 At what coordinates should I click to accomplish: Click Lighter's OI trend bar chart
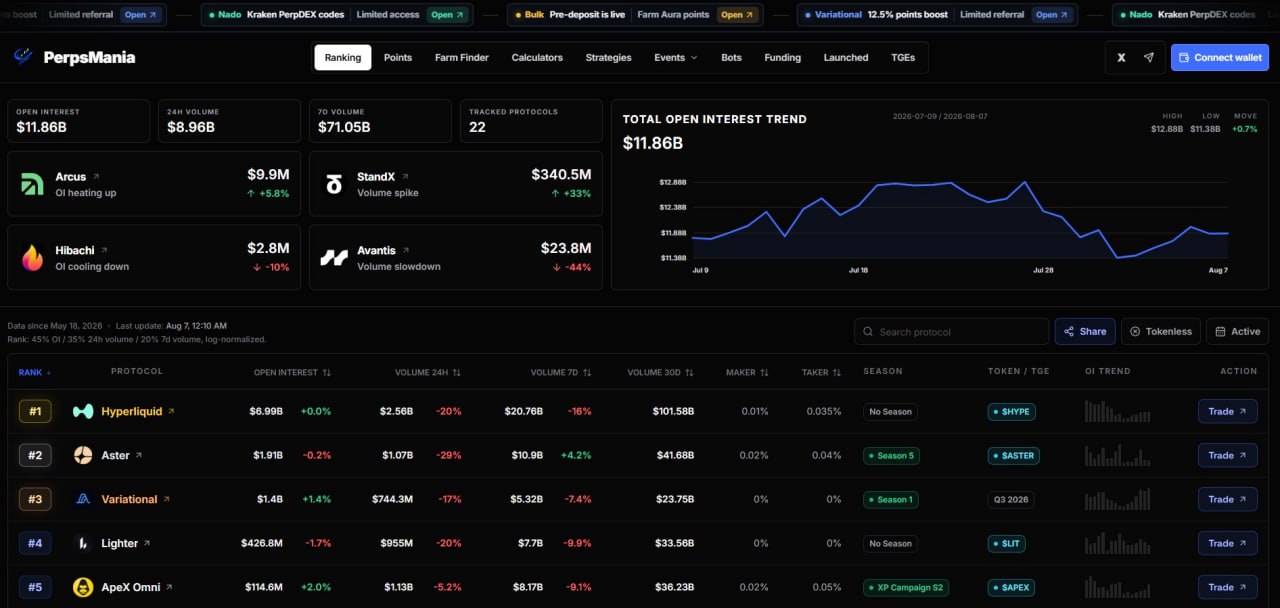1118,543
